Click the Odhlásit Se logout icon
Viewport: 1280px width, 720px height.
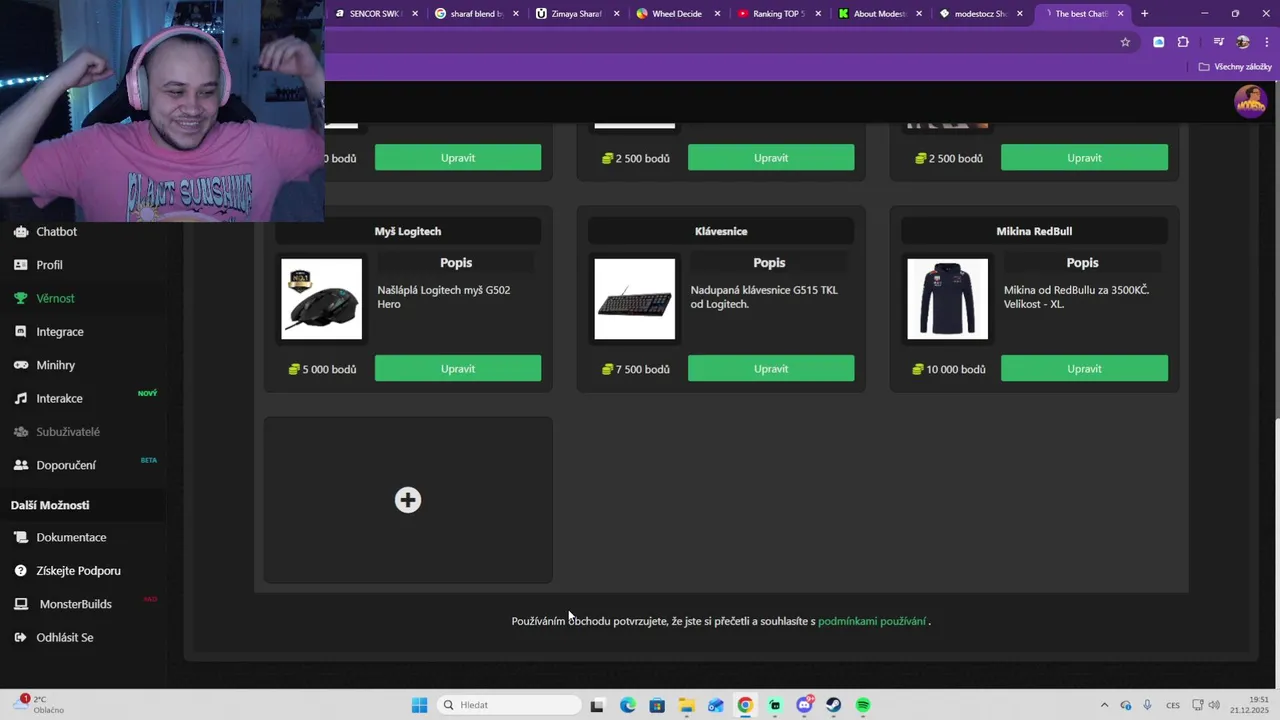20,637
